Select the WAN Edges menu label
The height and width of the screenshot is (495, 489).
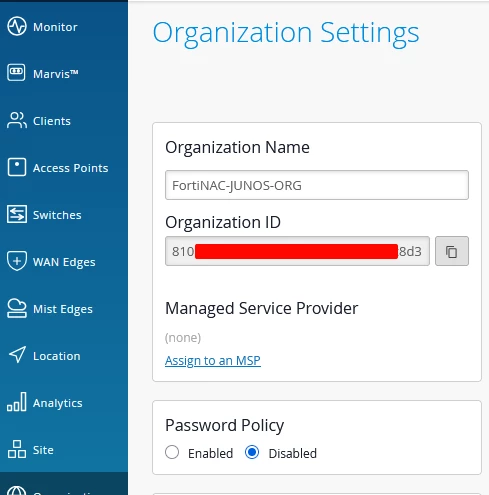[x=64, y=262]
